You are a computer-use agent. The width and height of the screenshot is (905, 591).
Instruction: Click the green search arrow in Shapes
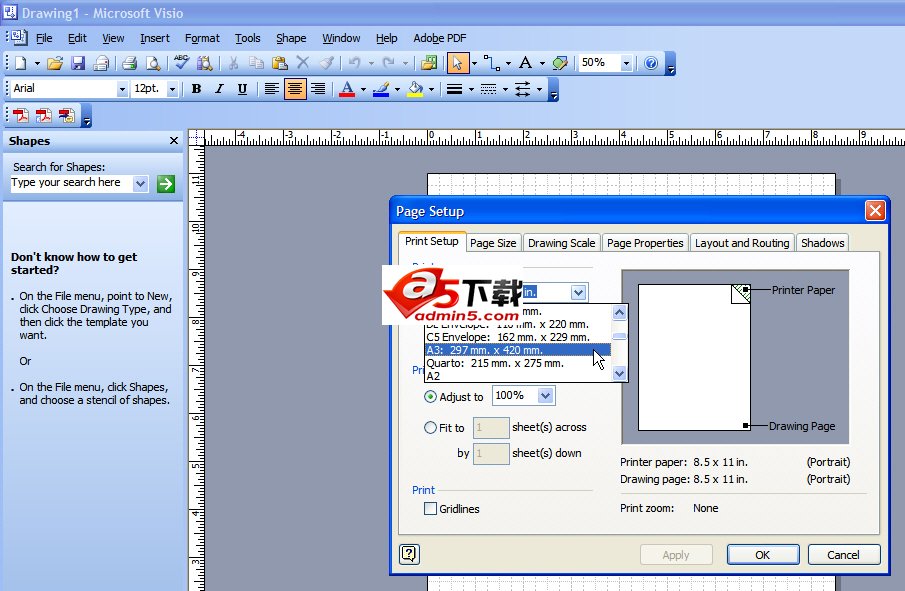click(x=166, y=183)
